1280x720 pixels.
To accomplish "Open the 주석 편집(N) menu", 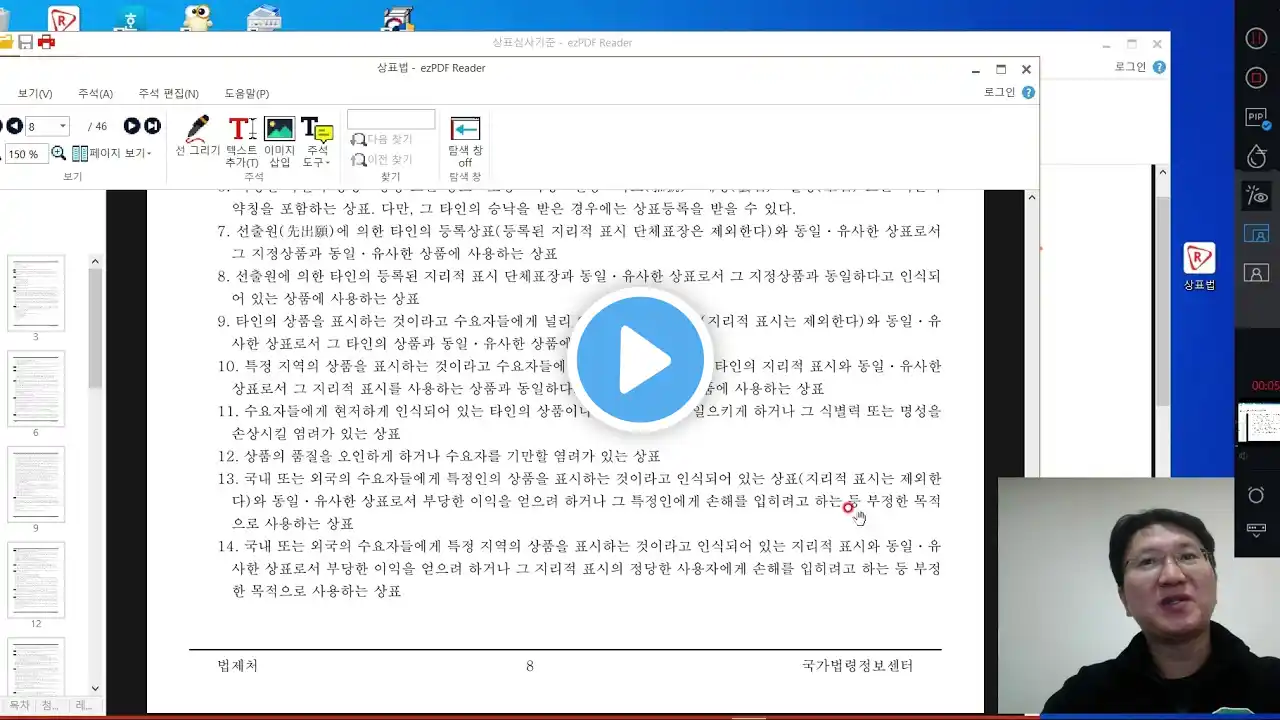I will click(x=168, y=93).
